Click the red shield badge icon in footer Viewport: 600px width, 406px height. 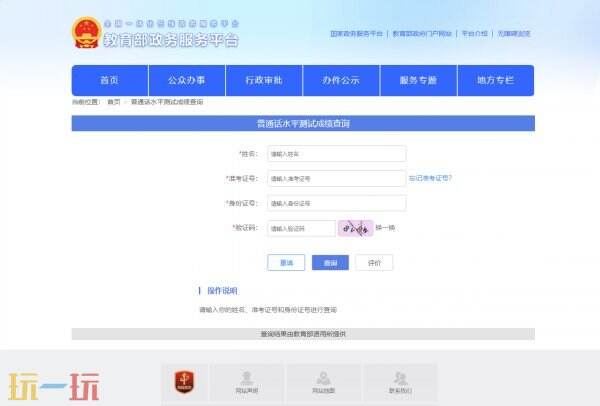184,380
